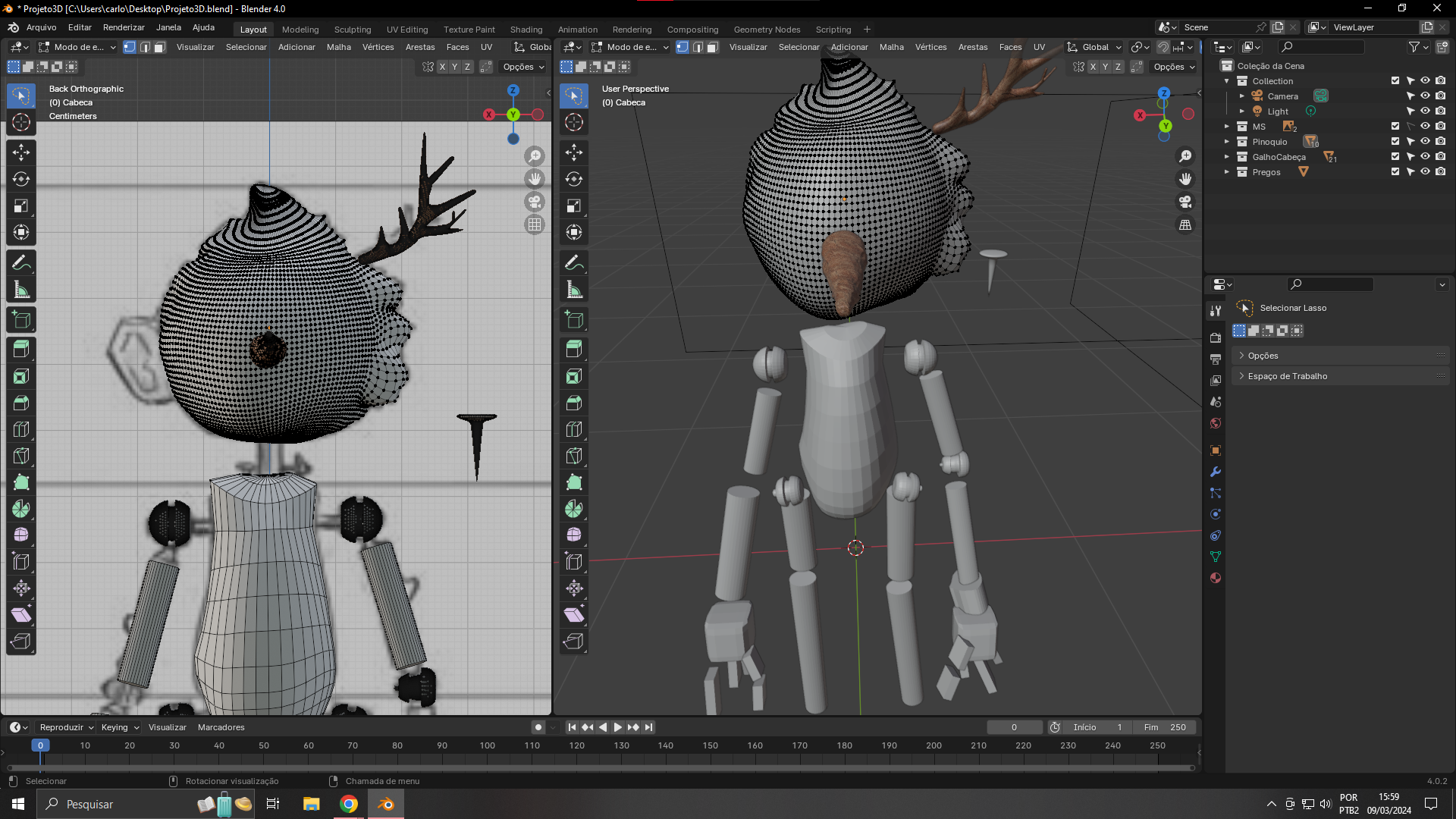
Task: Open the Global transform orientation dropdown
Action: point(1094,47)
